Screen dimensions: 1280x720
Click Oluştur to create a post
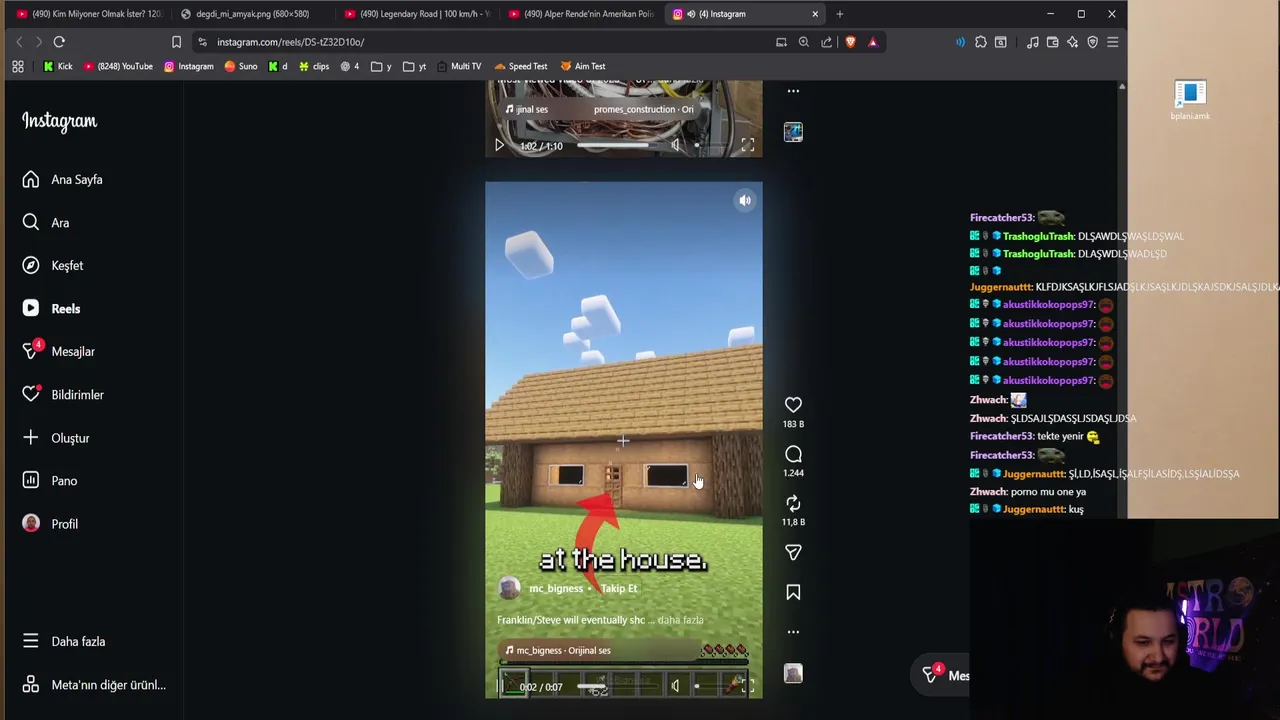(56, 438)
